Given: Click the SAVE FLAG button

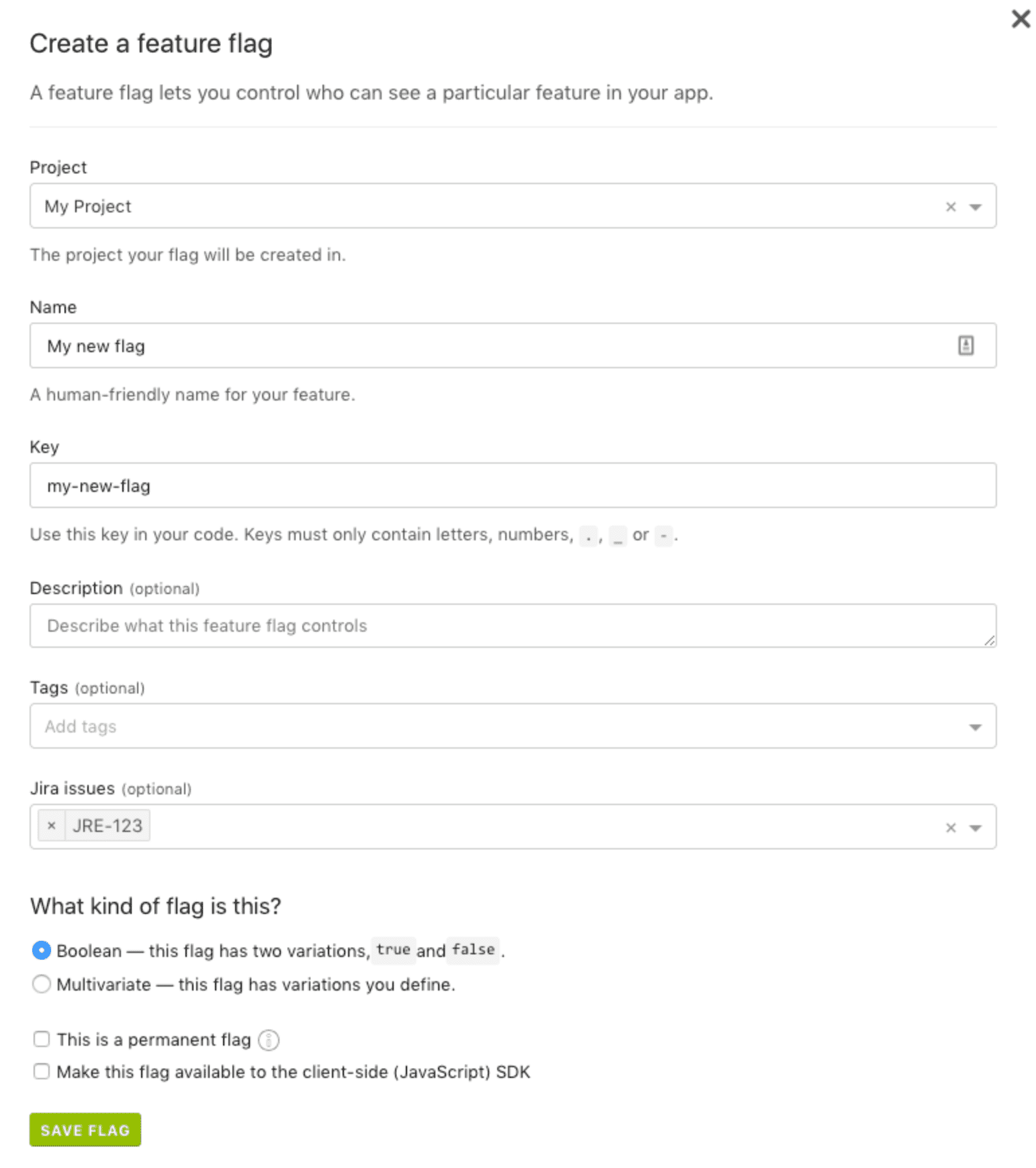Looking at the screenshot, I should tap(85, 1130).
